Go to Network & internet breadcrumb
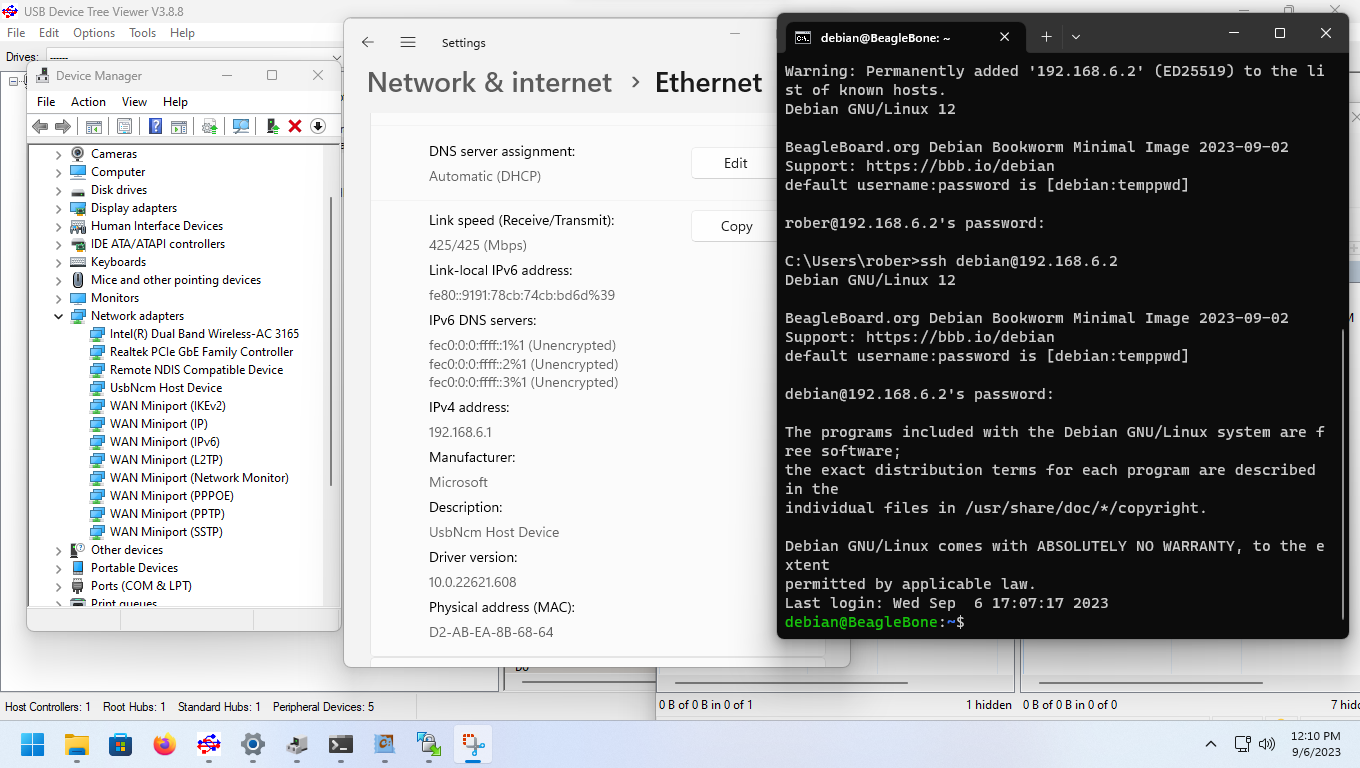This screenshot has width=1360, height=768. pyautogui.click(x=490, y=82)
